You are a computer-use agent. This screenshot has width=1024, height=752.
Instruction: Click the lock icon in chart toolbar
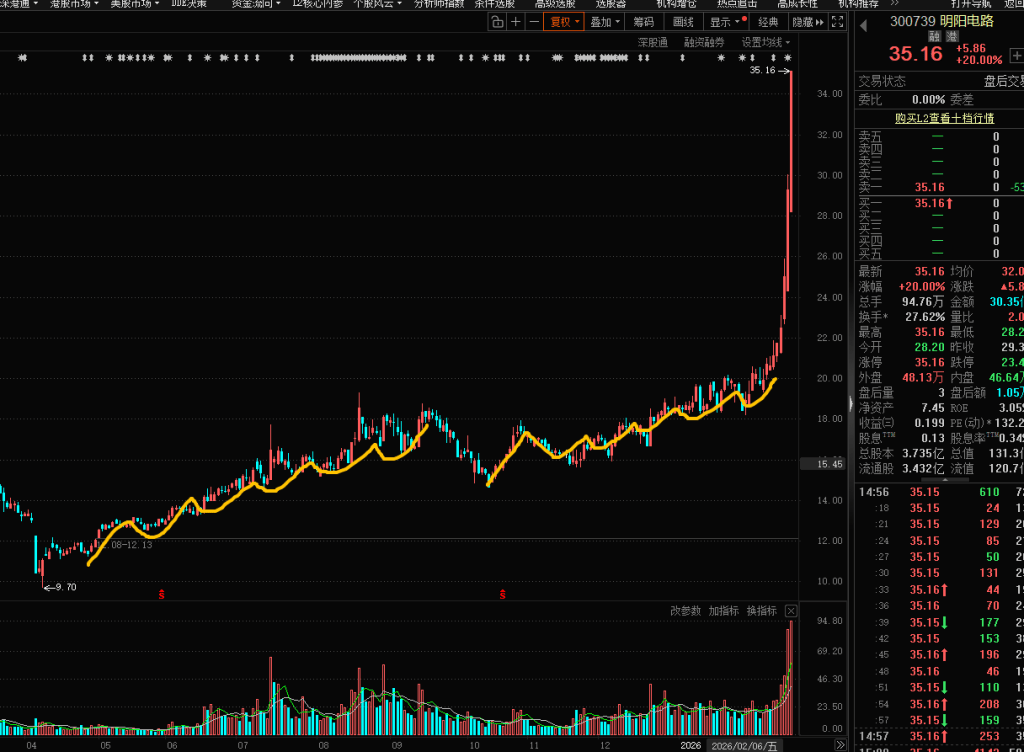[498, 22]
